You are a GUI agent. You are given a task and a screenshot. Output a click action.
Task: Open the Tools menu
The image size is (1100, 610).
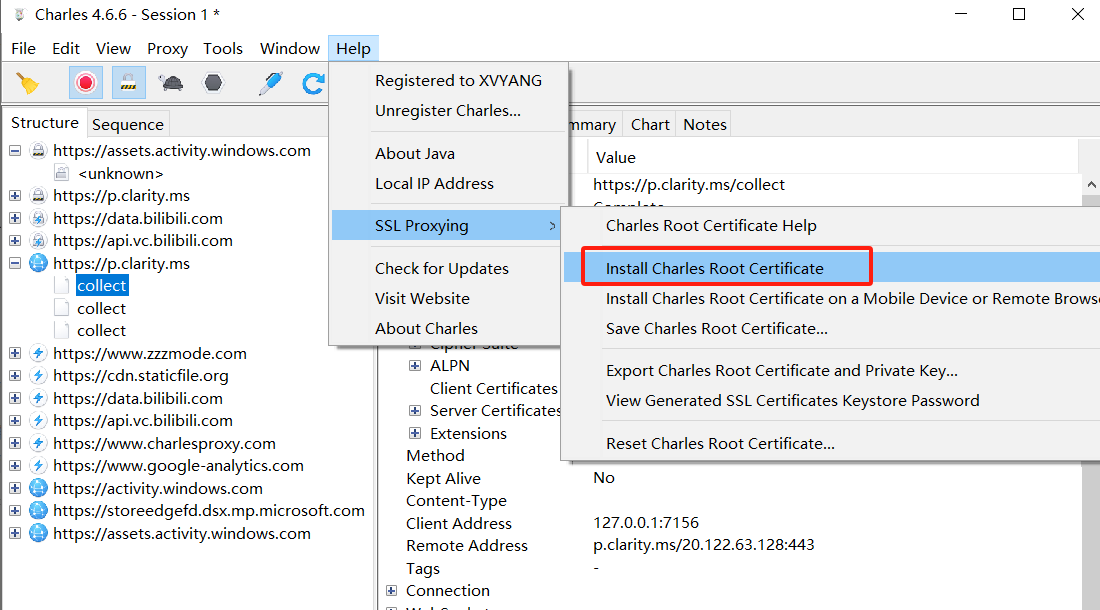[x=223, y=48]
